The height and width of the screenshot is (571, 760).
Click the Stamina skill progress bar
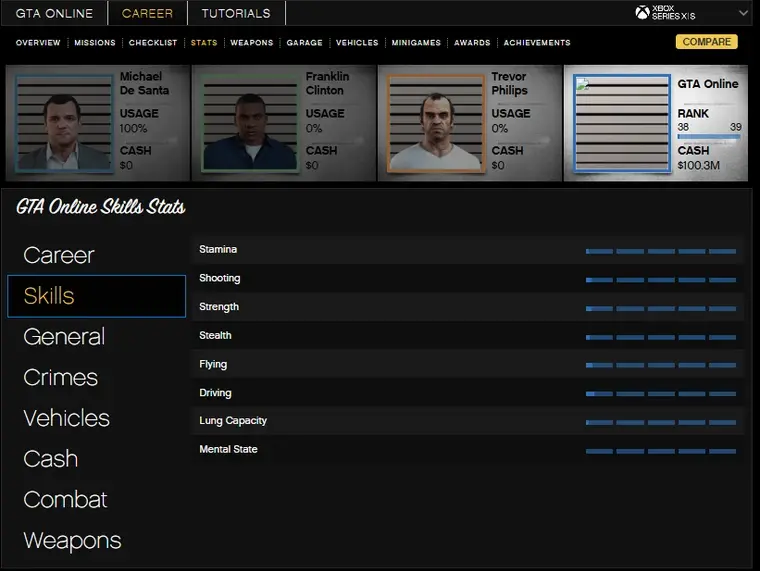click(661, 251)
